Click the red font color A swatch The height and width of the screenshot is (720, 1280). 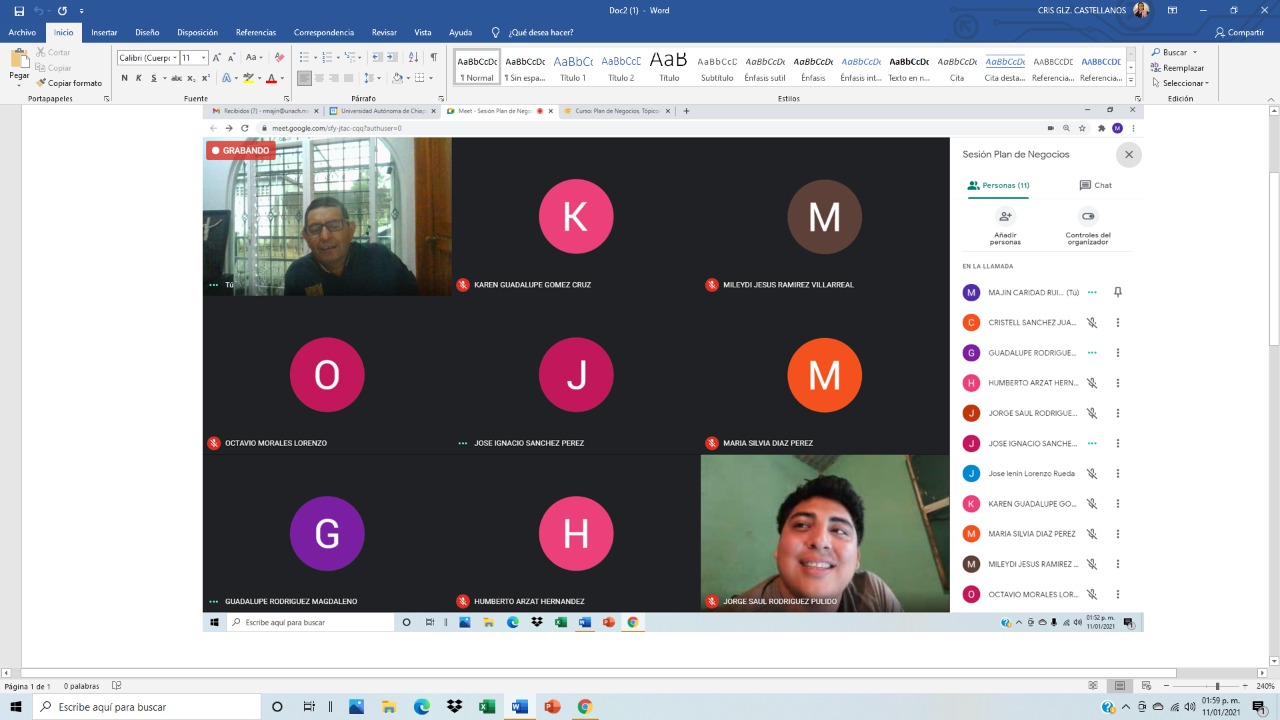point(271,78)
